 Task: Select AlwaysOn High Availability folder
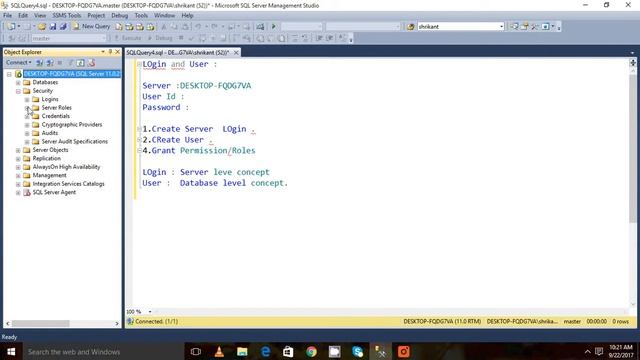click(66, 167)
